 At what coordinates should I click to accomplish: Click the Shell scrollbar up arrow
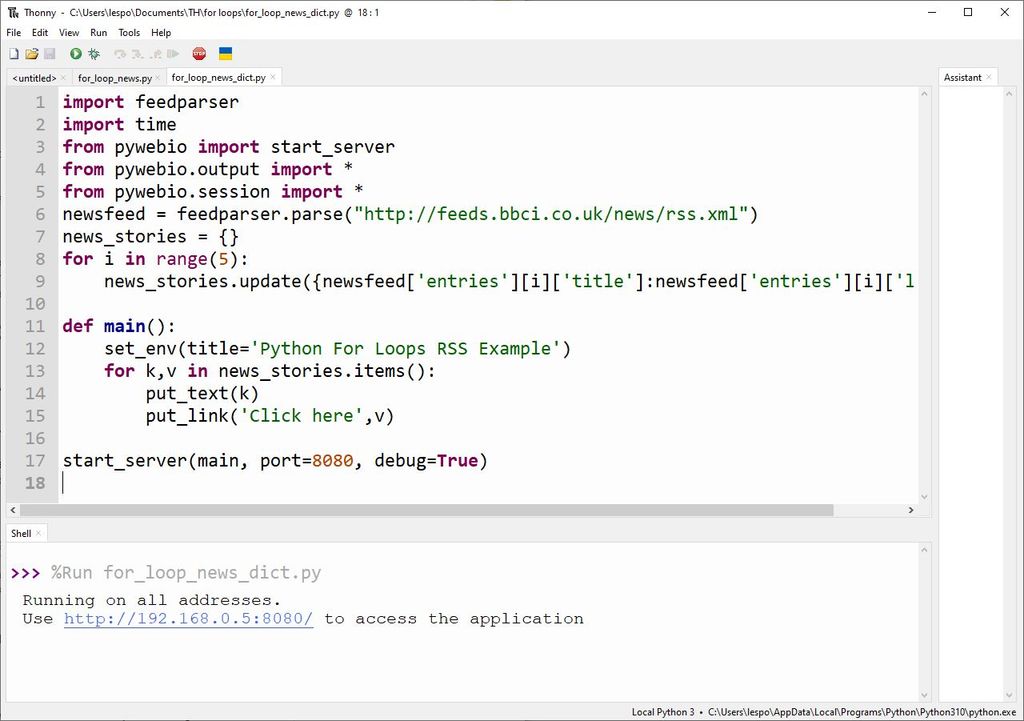pyautogui.click(x=924, y=550)
